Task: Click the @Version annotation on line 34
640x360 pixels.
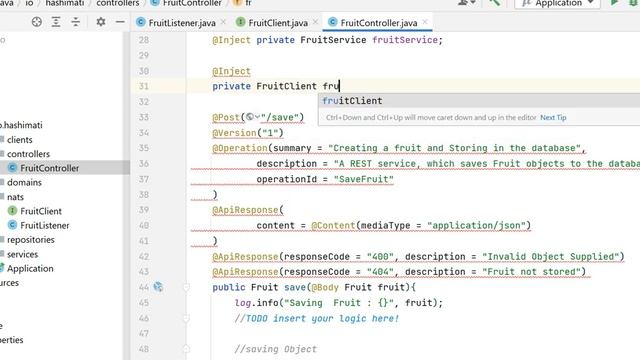Action: 234,133
